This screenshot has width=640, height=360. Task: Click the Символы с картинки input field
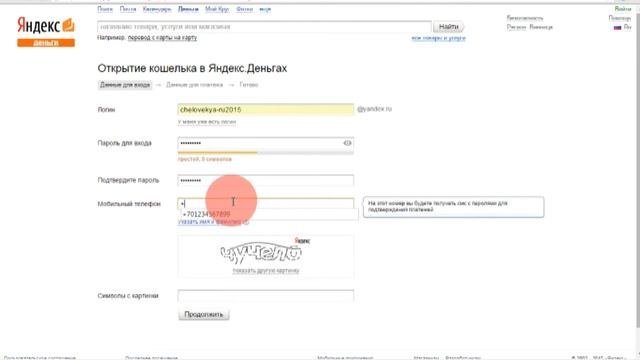tap(266, 296)
